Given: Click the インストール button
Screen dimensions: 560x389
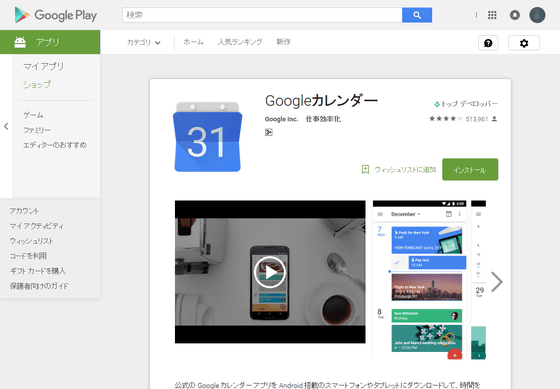Looking at the screenshot, I should [x=470, y=169].
